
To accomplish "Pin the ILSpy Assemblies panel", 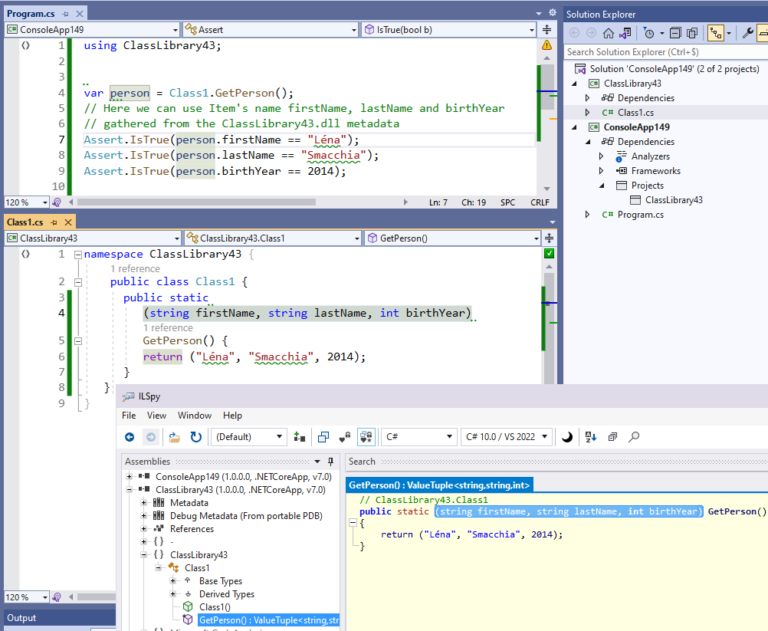I will click(331, 461).
